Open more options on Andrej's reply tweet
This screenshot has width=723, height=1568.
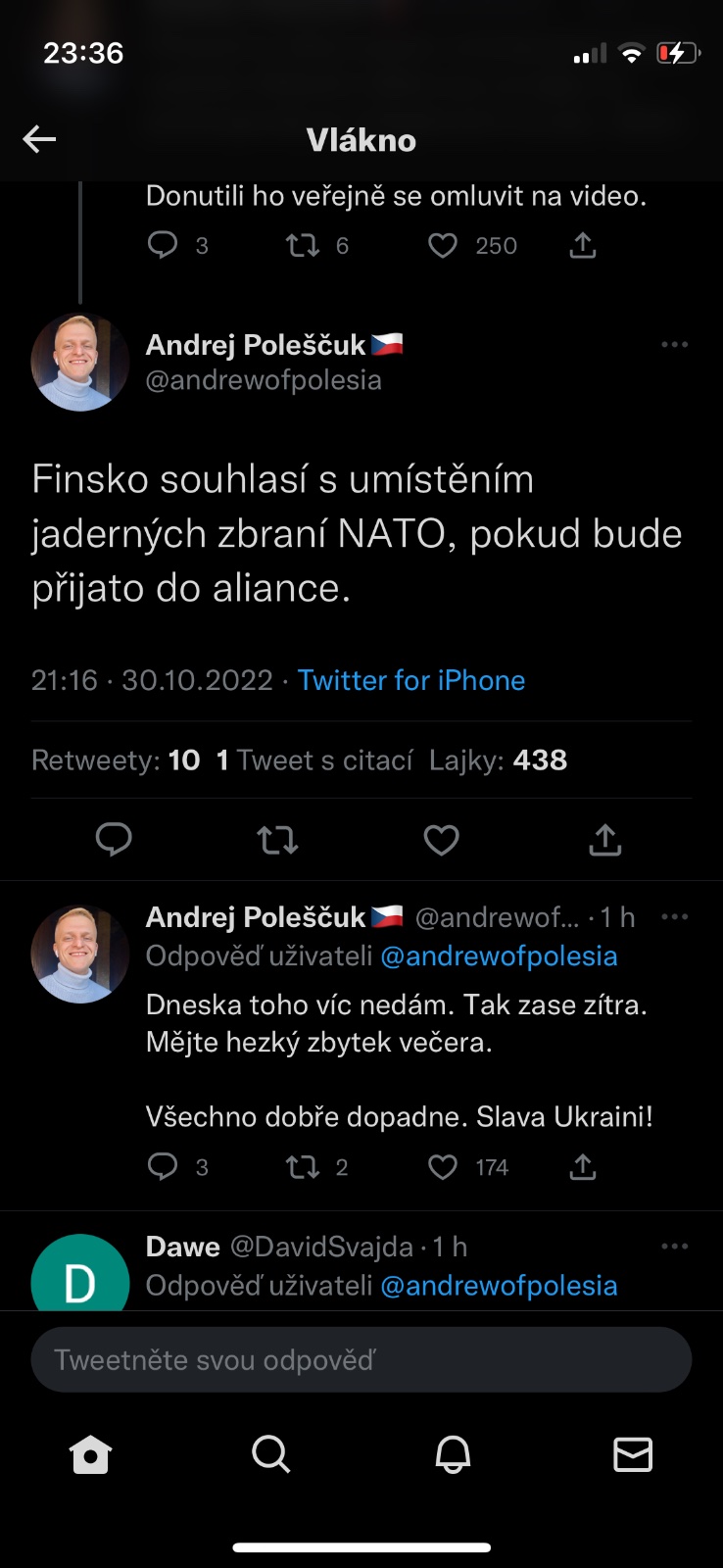click(674, 917)
